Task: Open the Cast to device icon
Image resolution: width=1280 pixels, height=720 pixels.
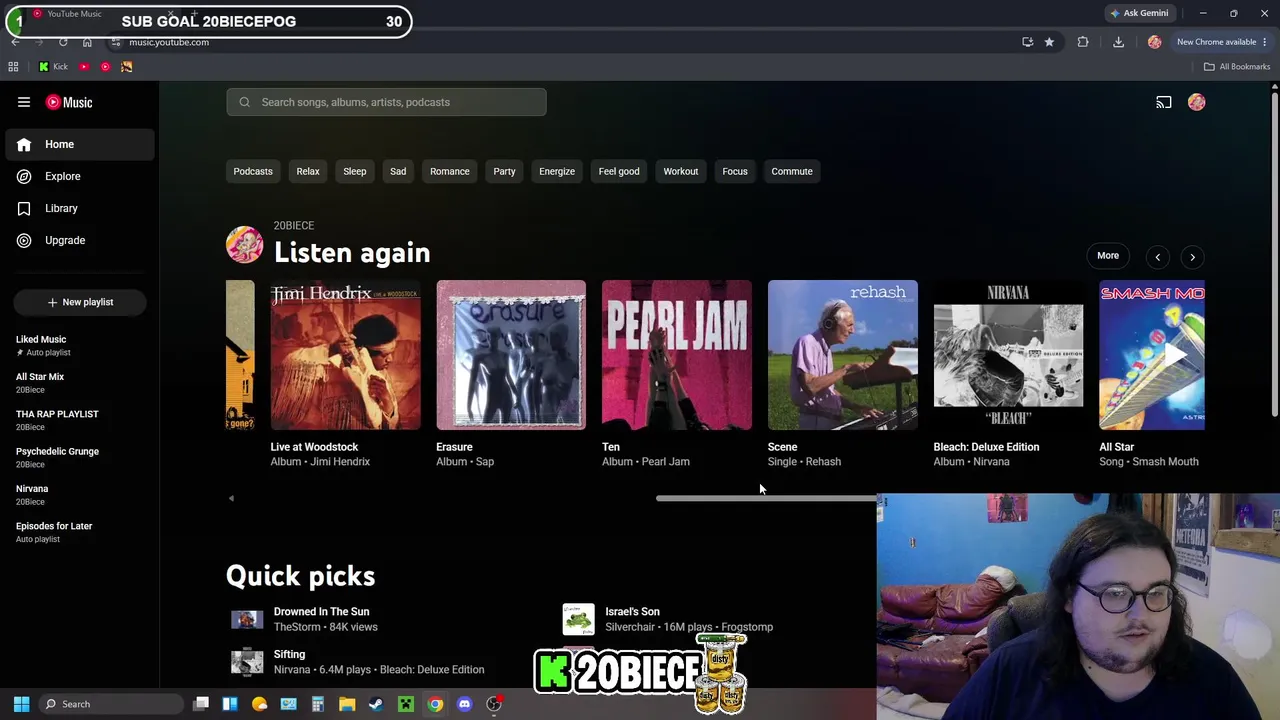Action: click(1164, 102)
